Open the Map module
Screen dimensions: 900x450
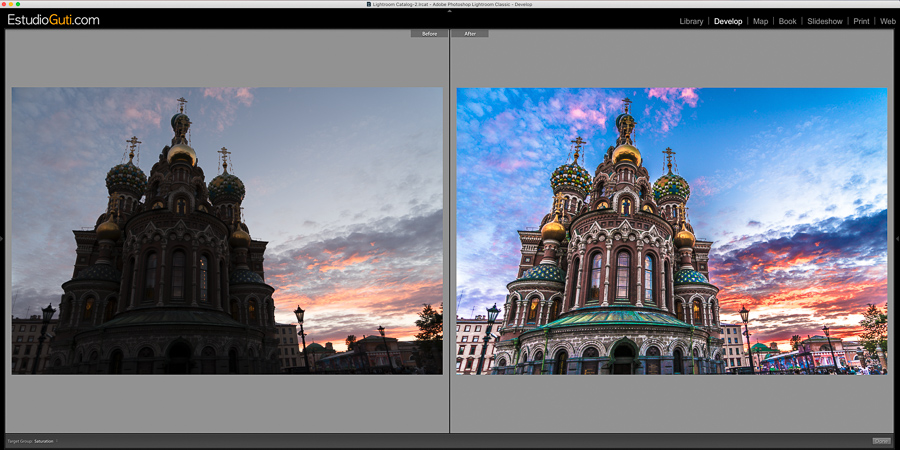tap(760, 21)
